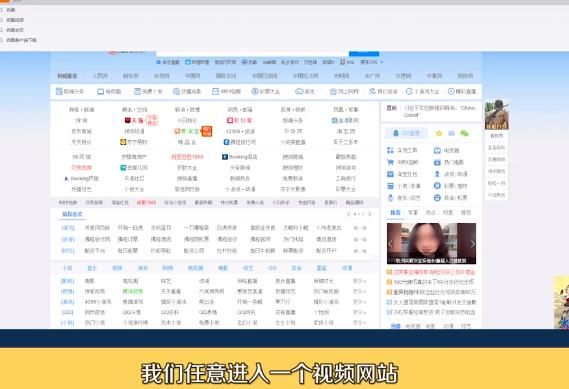This screenshot has width=569, height=389.
Task: Open the 天猫 site with red cat icon
Action: [x=134, y=120]
